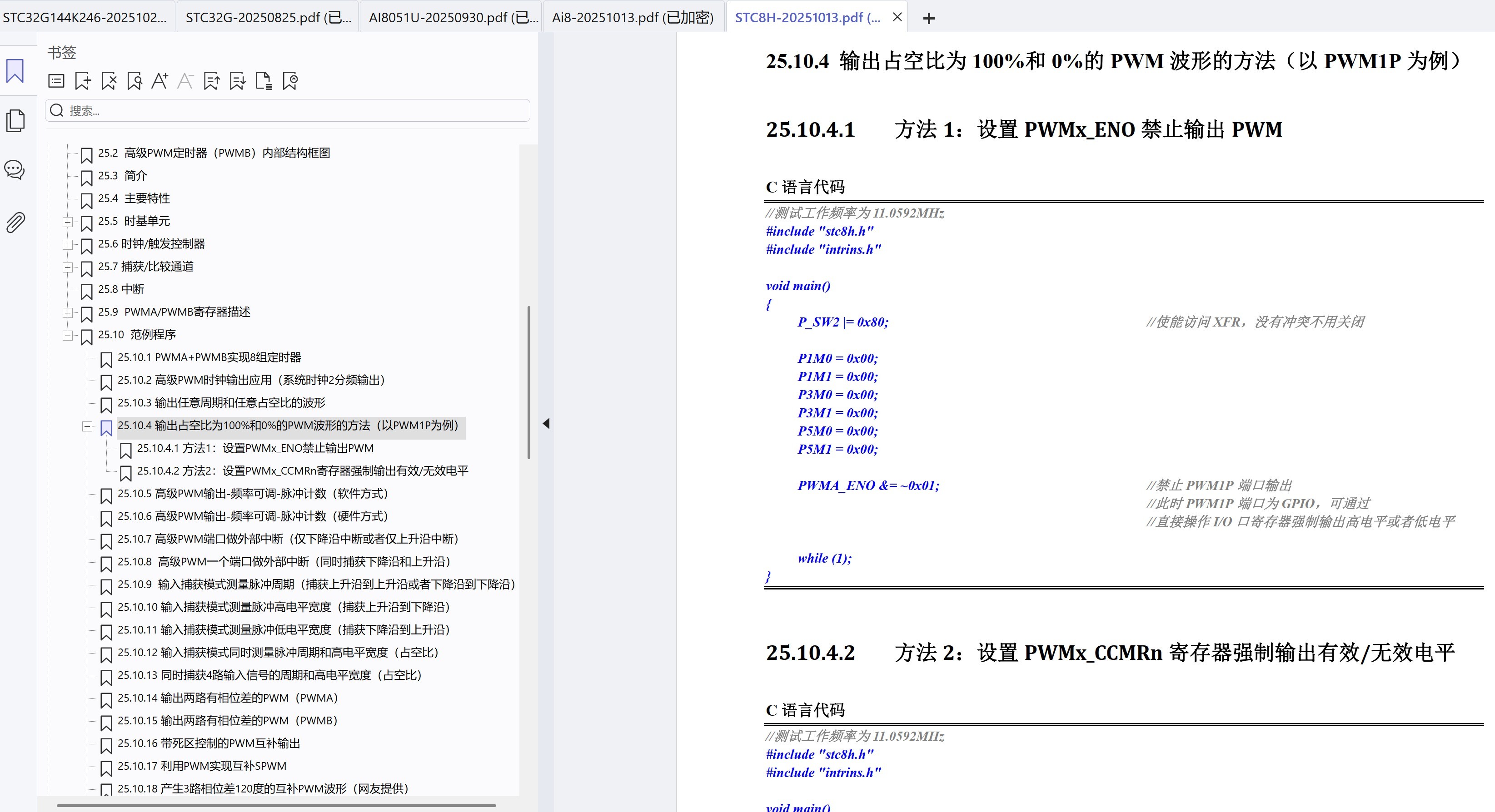Open the page thumbnails panel
Image resolution: width=1495 pixels, height=812 pixels.
point(15,120)
